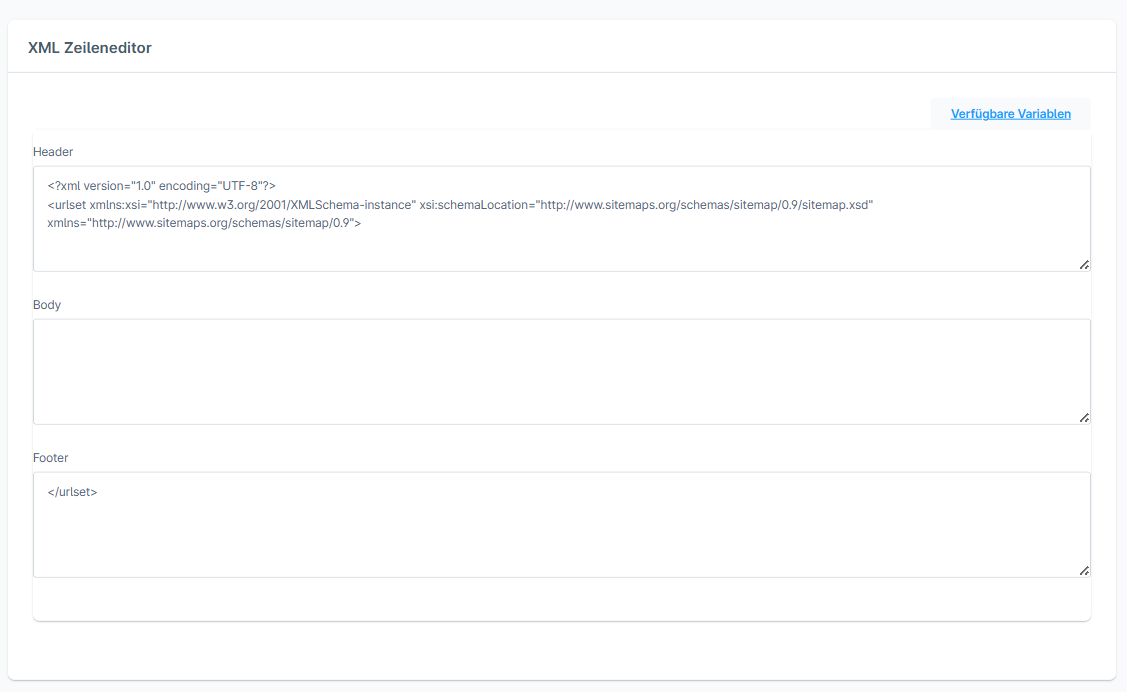Screen dimensions: 1127x692
Task: Click the Footer field label
Action: pyautogui.click(x=50, y=458)
